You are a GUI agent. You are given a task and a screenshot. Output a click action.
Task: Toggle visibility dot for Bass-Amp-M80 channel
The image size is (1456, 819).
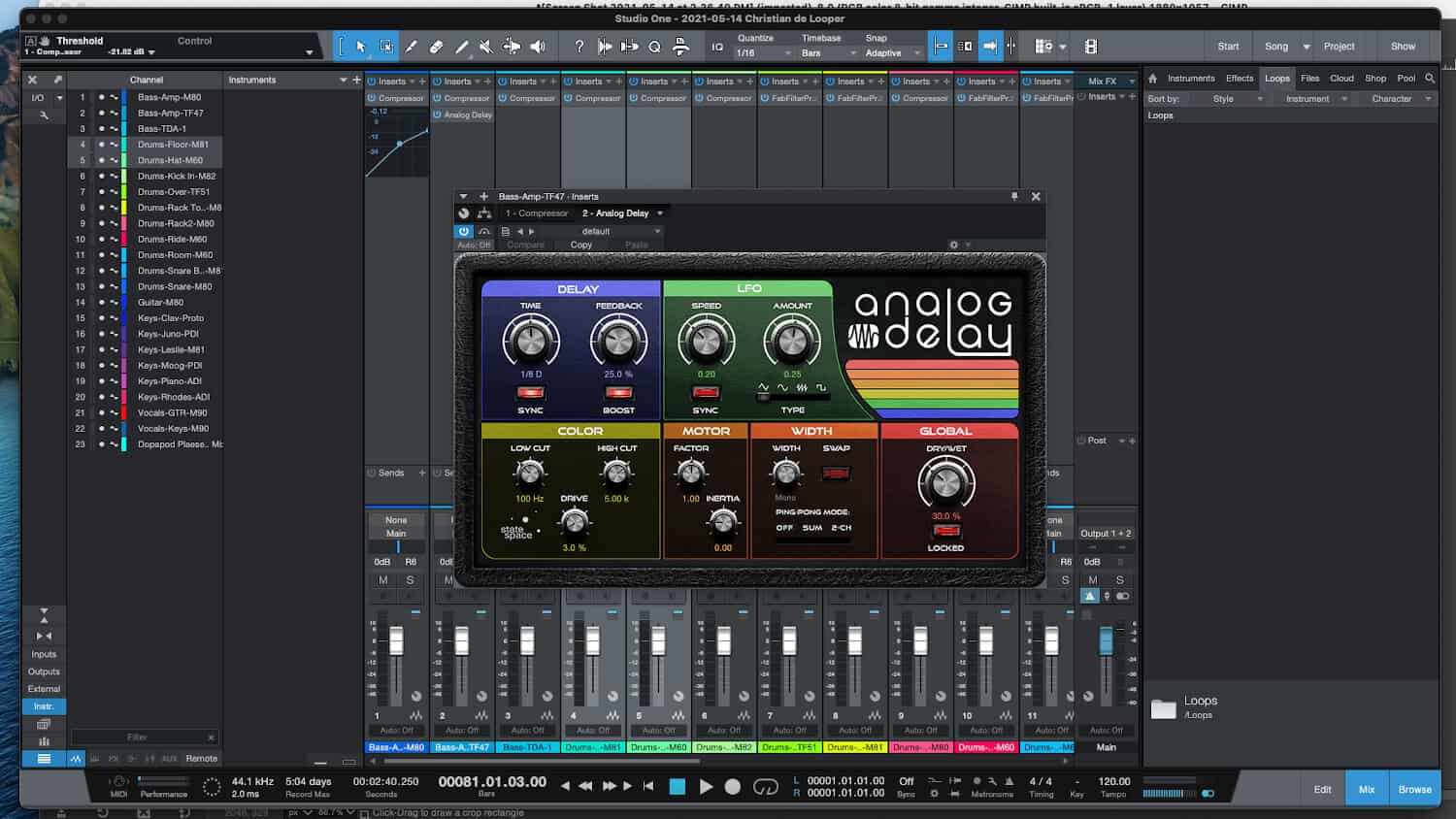tap(101, 97)
